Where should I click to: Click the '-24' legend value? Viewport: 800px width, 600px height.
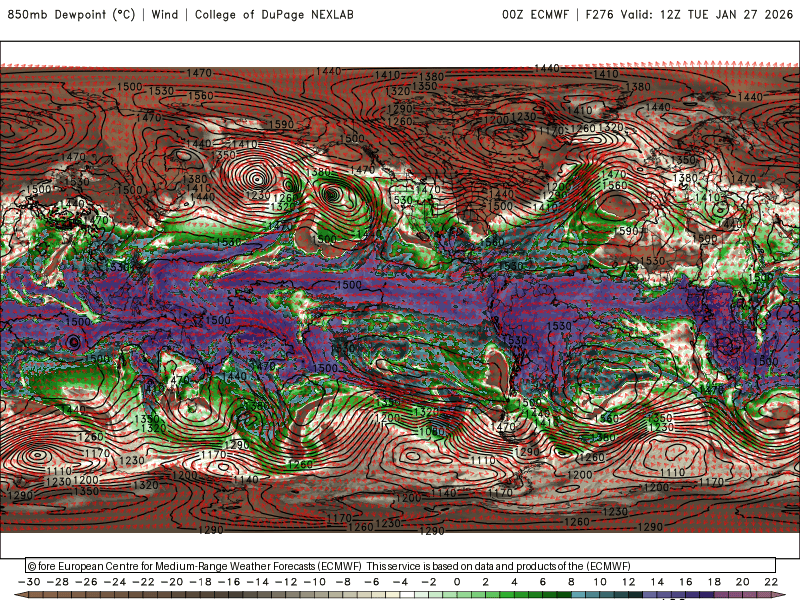click(x=115, y=582)
